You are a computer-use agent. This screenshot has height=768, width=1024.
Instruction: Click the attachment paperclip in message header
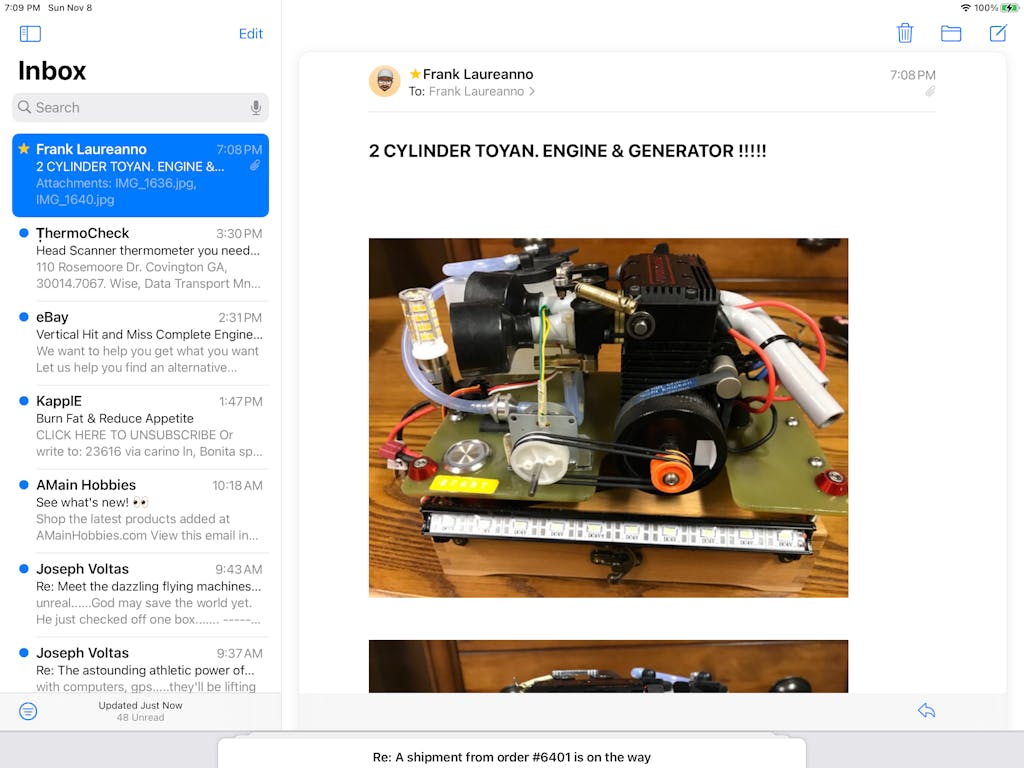coord(930,91)
